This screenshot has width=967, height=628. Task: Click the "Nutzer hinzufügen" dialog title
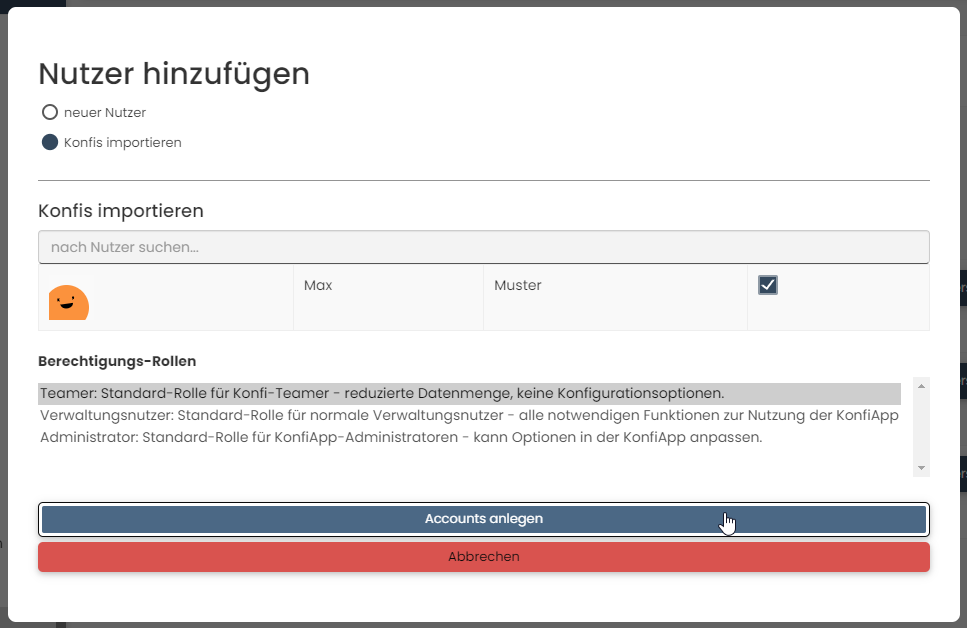coord(173,74)
